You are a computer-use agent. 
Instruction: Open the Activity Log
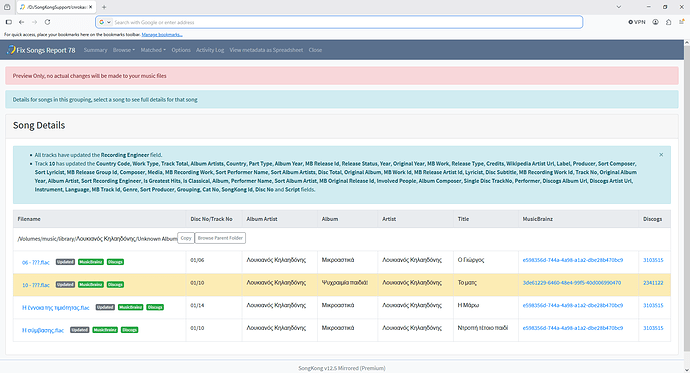click(210, 50)
